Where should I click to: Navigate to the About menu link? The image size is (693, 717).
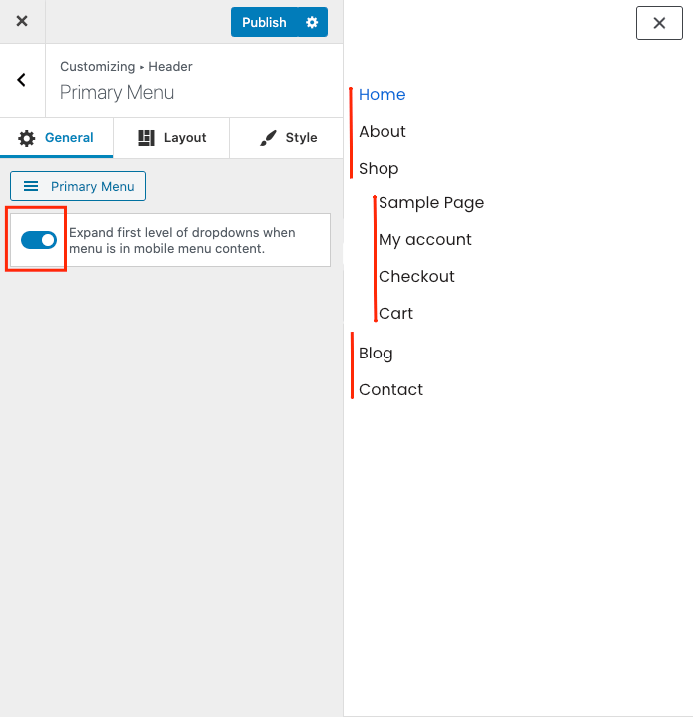382,132
